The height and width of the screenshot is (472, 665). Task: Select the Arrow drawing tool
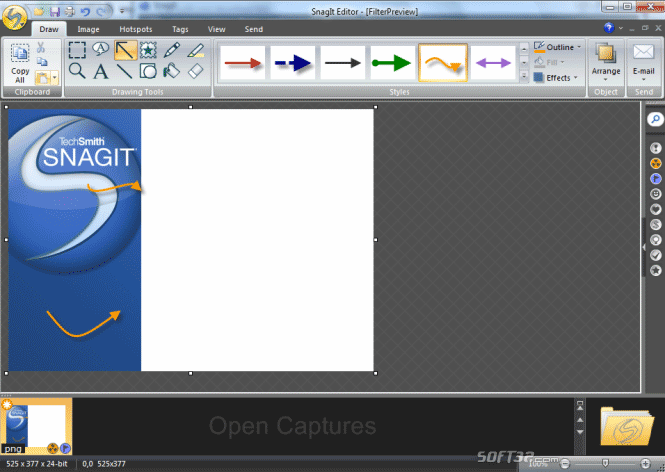coord(125,50)
